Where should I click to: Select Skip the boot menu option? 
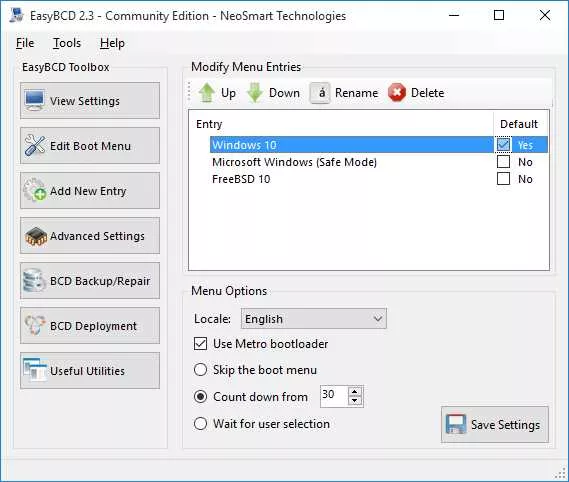tap(201, 370)
